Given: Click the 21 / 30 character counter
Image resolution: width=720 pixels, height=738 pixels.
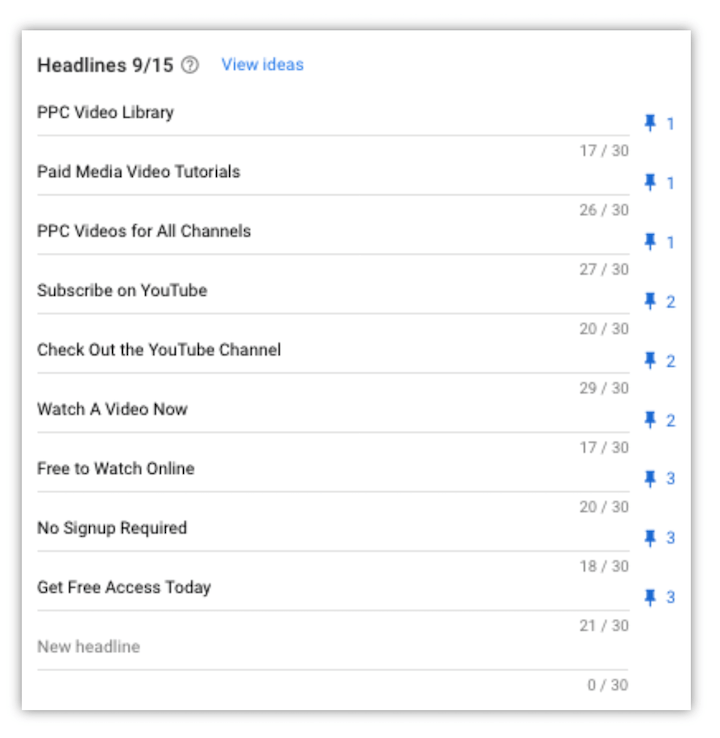Looking at the screenshot, I should tap(604, 626).
